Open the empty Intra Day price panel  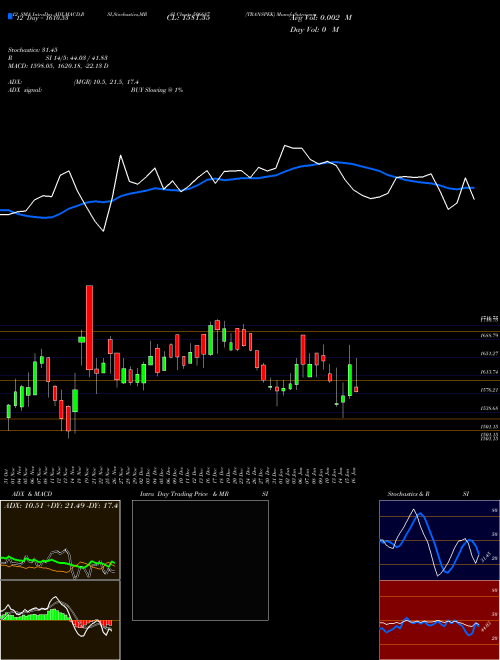[x=200, y=560]
